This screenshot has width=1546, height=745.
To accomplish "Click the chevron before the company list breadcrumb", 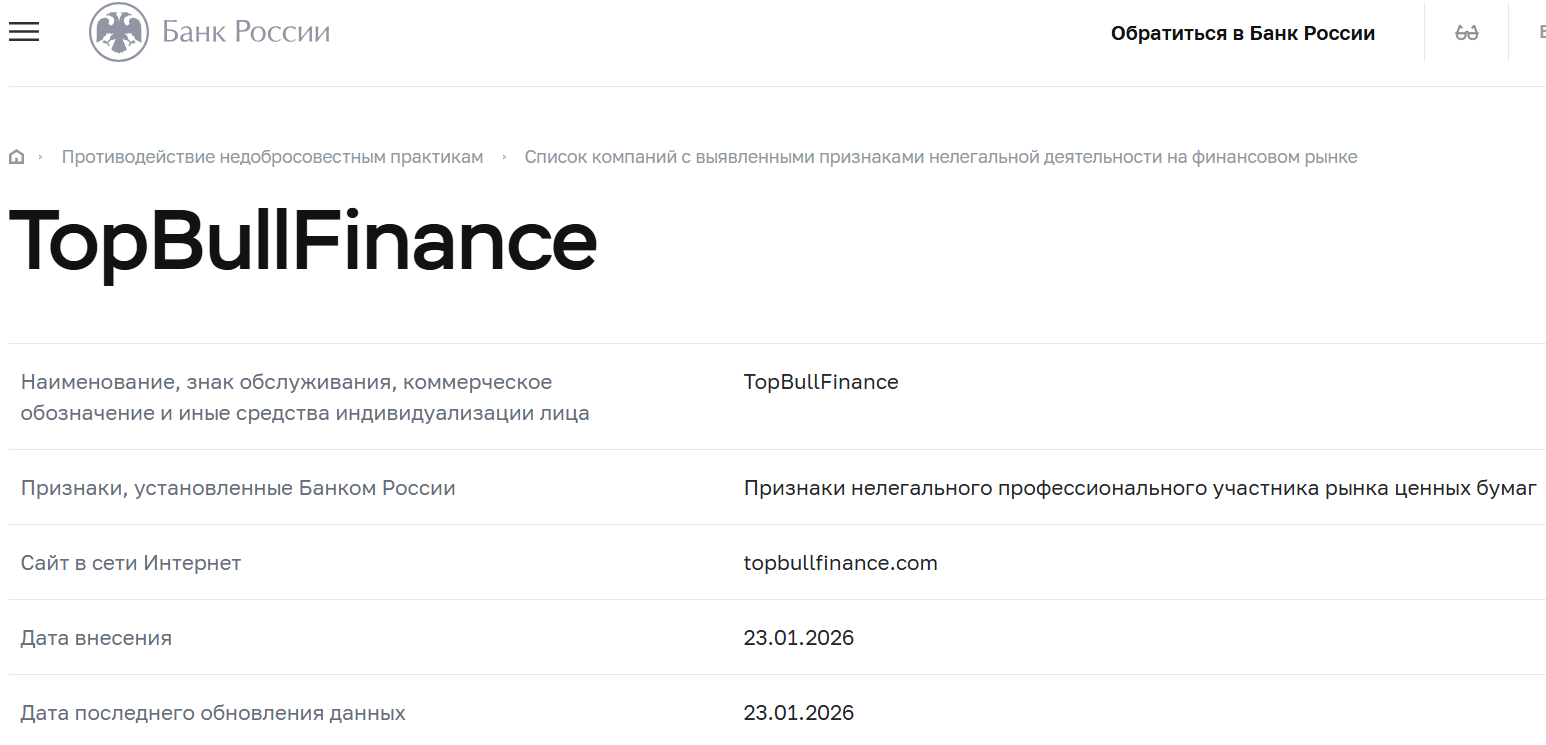I will click(504, 156).
